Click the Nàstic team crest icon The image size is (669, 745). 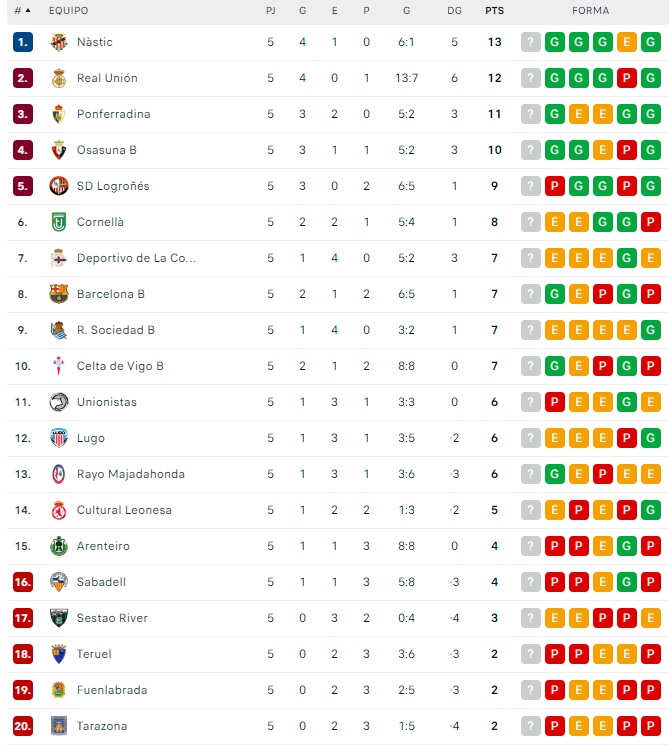click(x=59, y=42)
